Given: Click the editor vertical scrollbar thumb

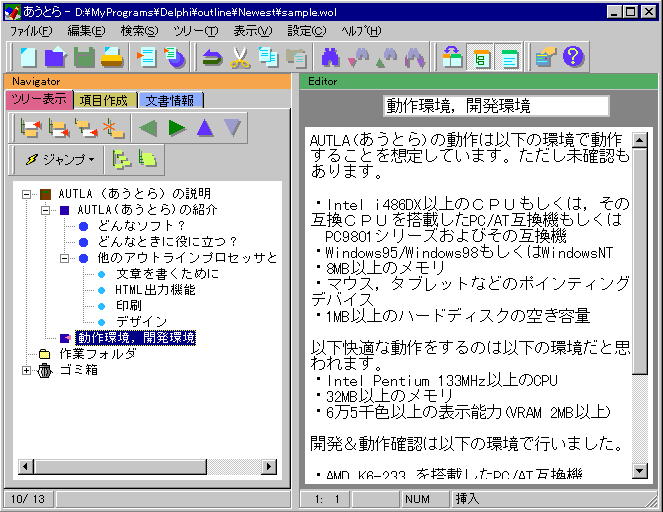Looking at the screenshot, I should (x=640, y=260).
